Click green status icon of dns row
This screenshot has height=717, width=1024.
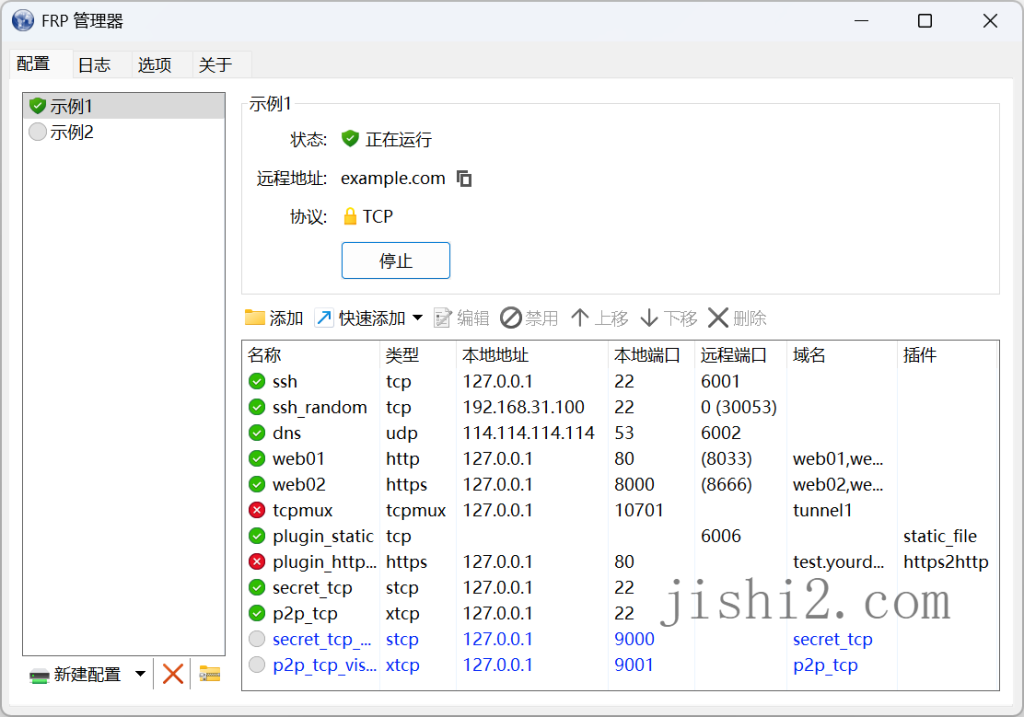tap(257, 433)
